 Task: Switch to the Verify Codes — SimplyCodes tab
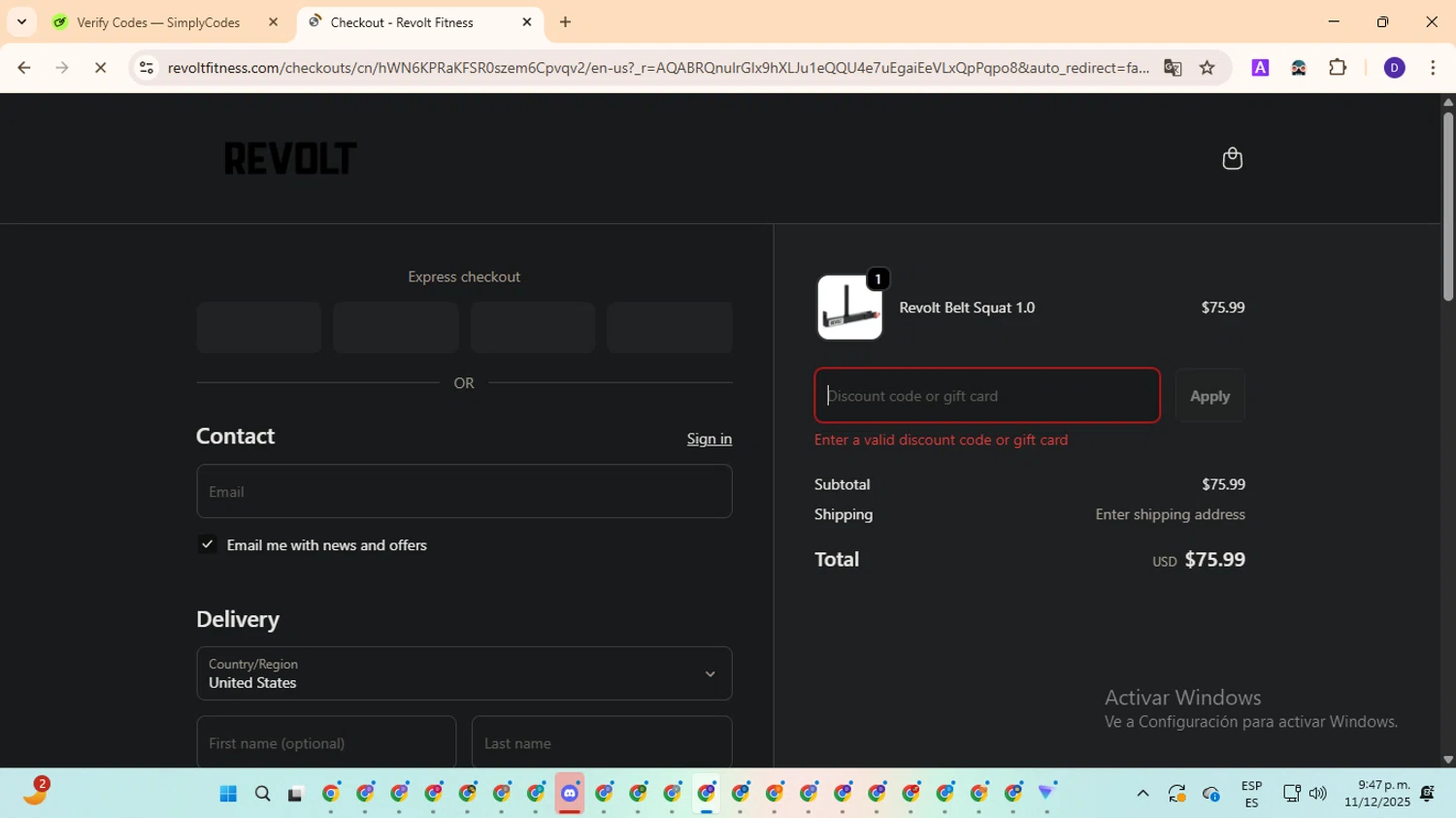pyautogui.click(x=158, y=22)
